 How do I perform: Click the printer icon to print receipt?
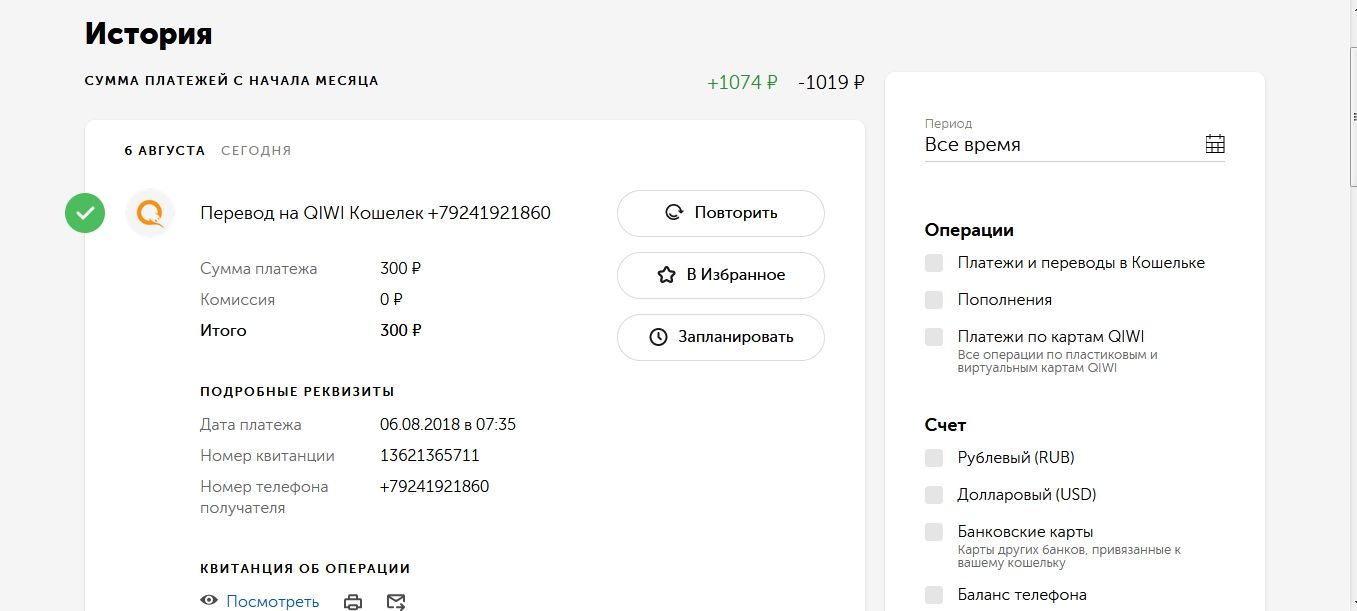[353, 602]
